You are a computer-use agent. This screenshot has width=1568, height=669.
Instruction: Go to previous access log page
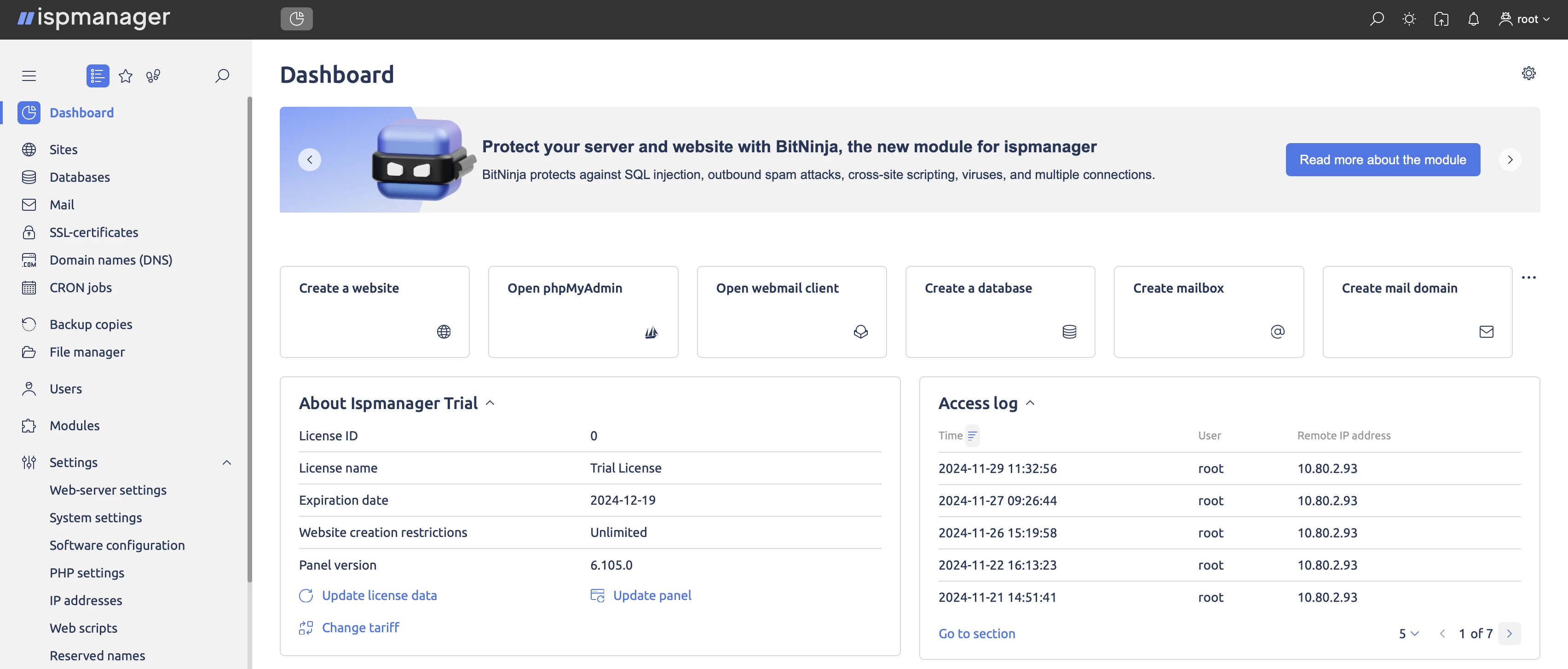pos(1442,634)
